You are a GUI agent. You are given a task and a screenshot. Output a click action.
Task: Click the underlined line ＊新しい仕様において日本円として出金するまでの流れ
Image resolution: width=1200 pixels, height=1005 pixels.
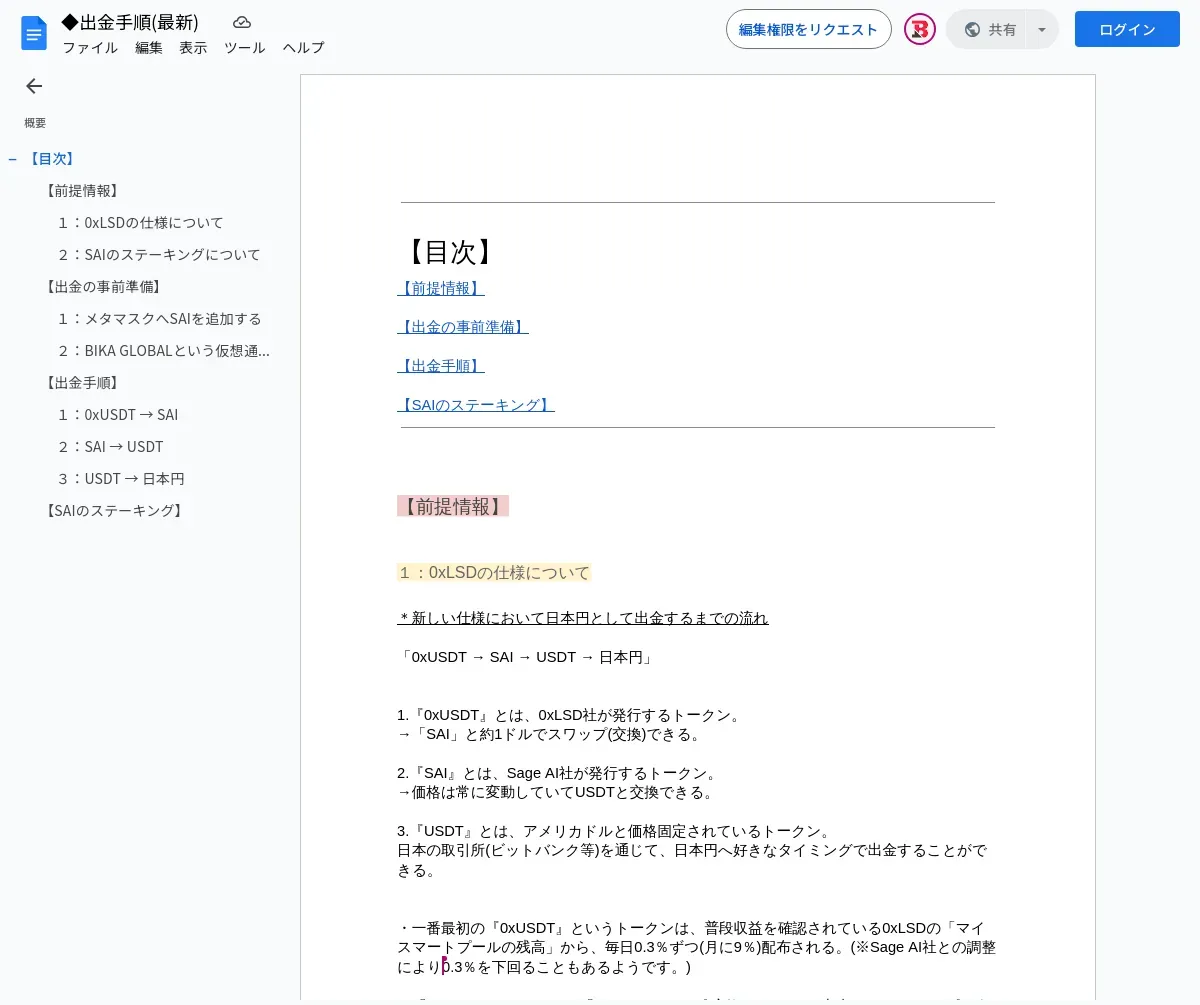[583, 618]
